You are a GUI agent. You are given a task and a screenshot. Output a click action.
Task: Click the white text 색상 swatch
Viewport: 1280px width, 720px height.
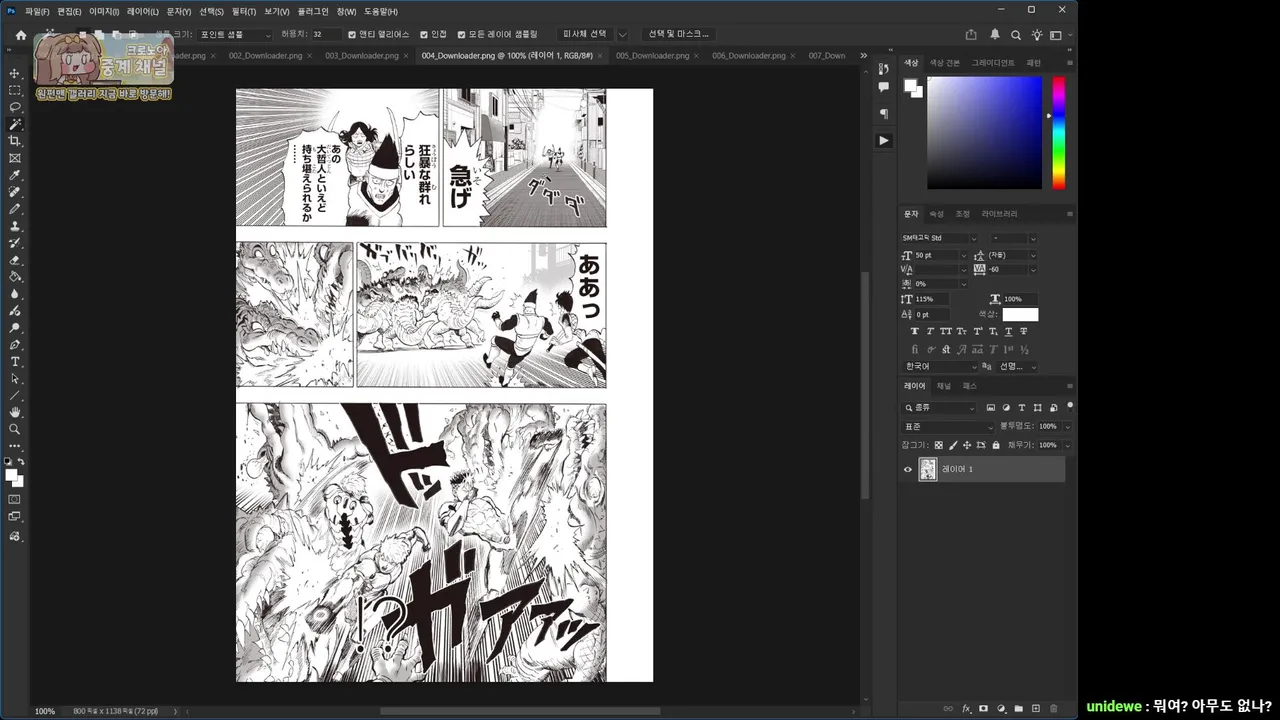click(1020, 315)
